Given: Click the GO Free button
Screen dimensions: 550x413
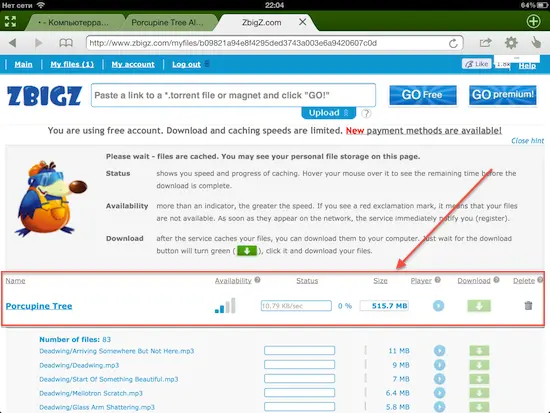Looking at the screenshot, I should (x=423, y=95).
